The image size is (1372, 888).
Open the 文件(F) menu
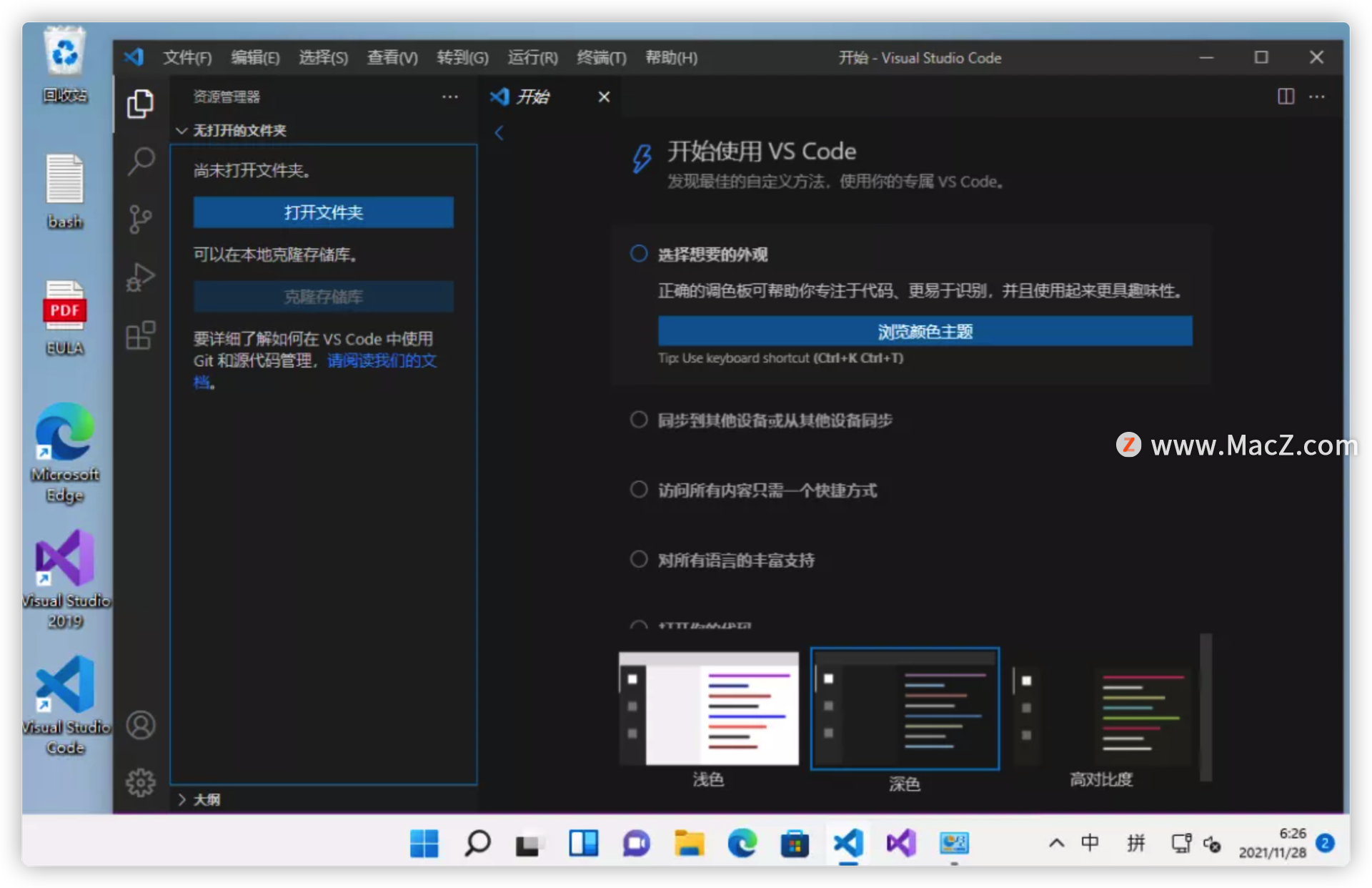point(187,57)
